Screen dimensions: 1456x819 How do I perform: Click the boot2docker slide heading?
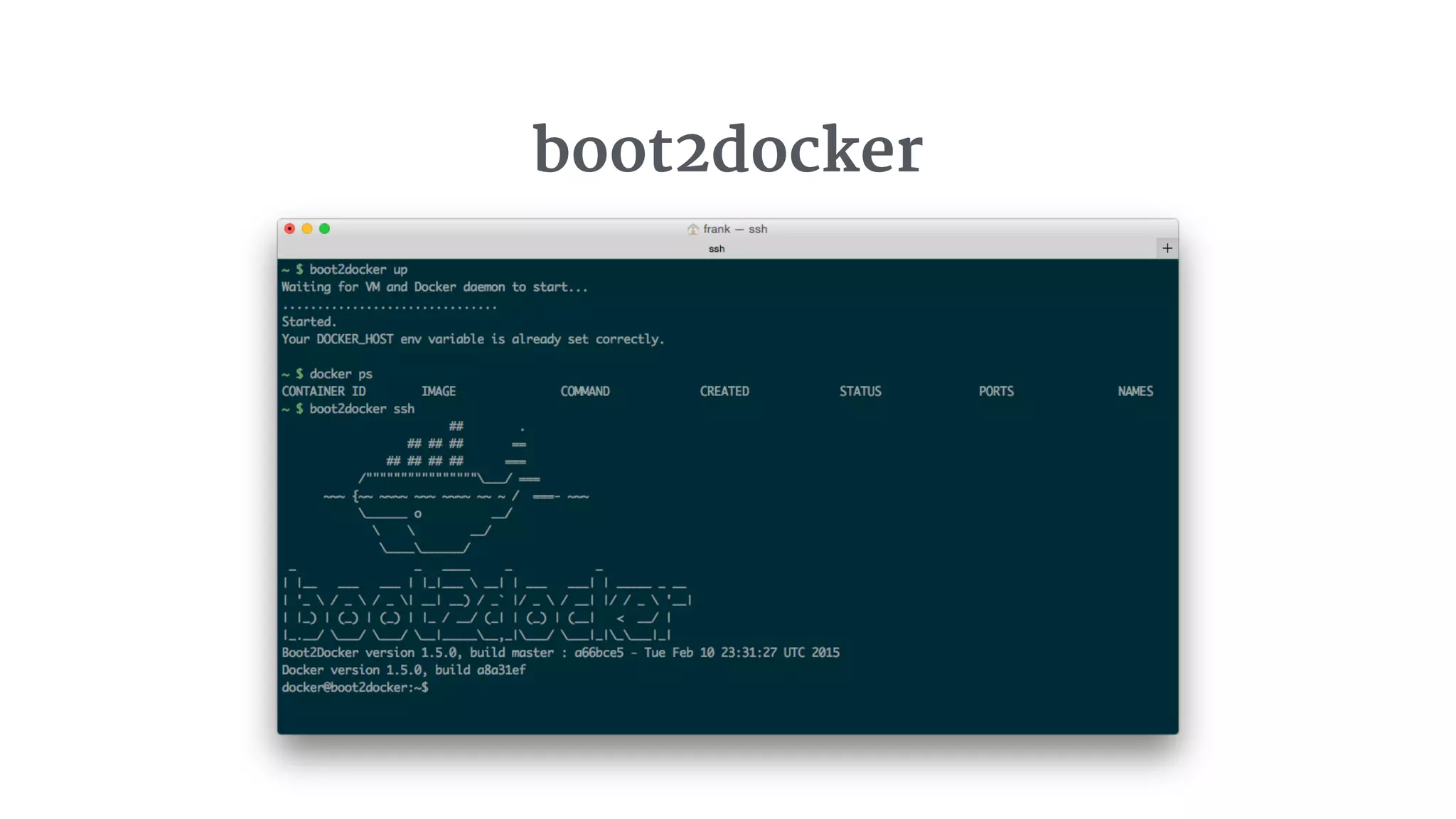coord(728,149)
